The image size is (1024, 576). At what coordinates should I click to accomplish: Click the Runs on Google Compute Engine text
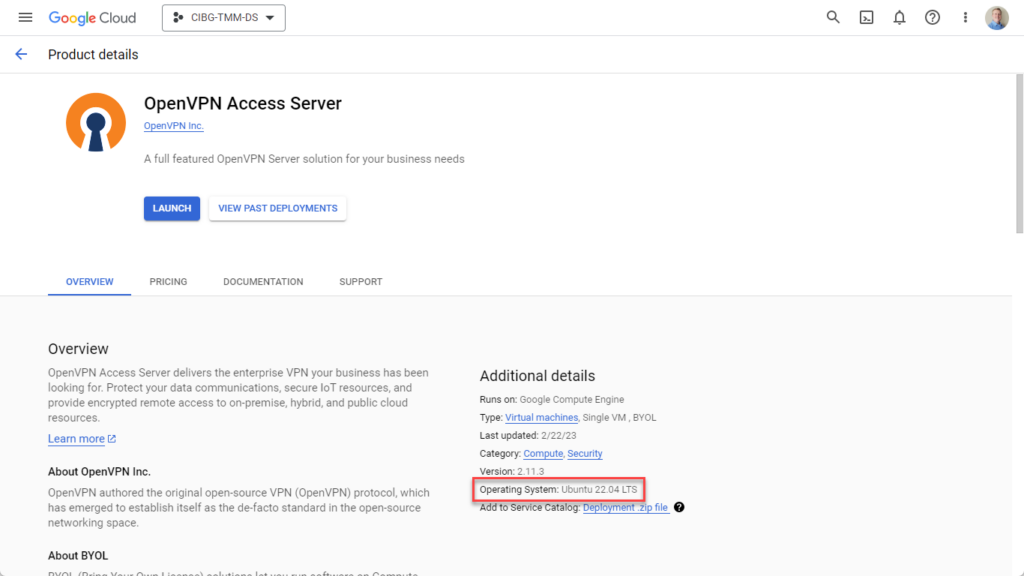pos(552,400)
